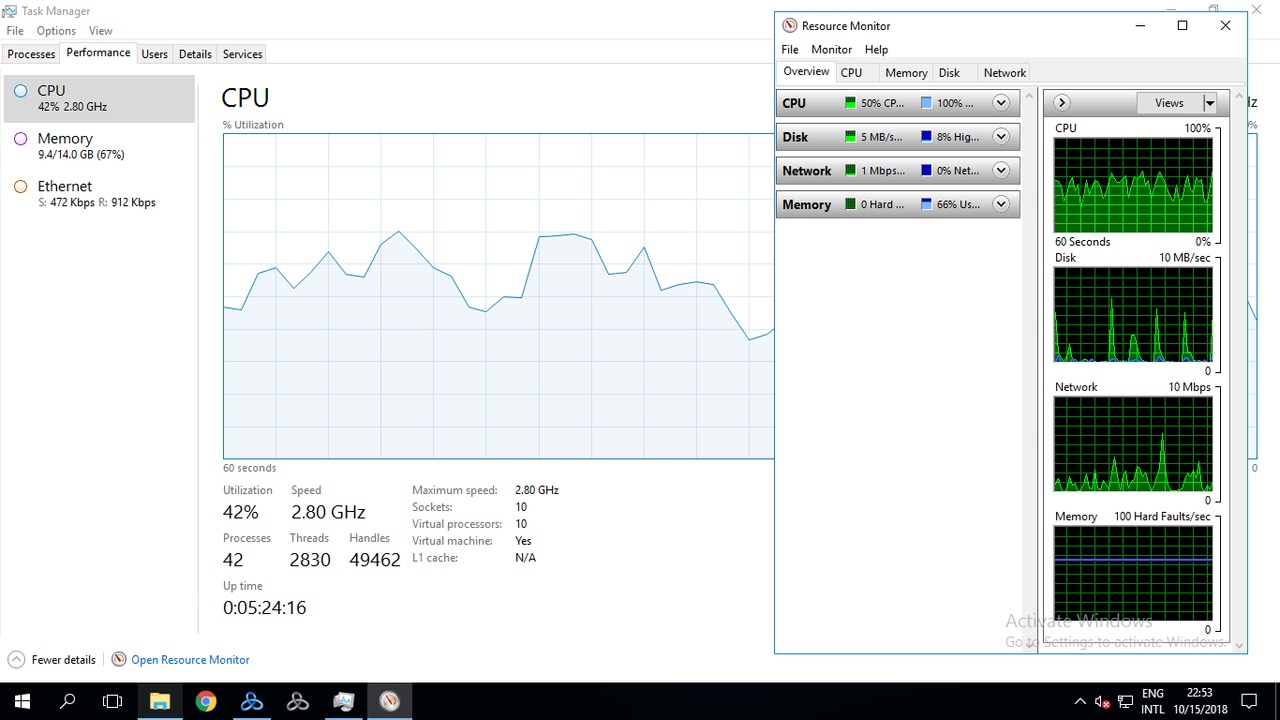This screenshot has height=720, width=1280.
Task: Click the Fewer details chevron icon
Action: tap(16, 660)
